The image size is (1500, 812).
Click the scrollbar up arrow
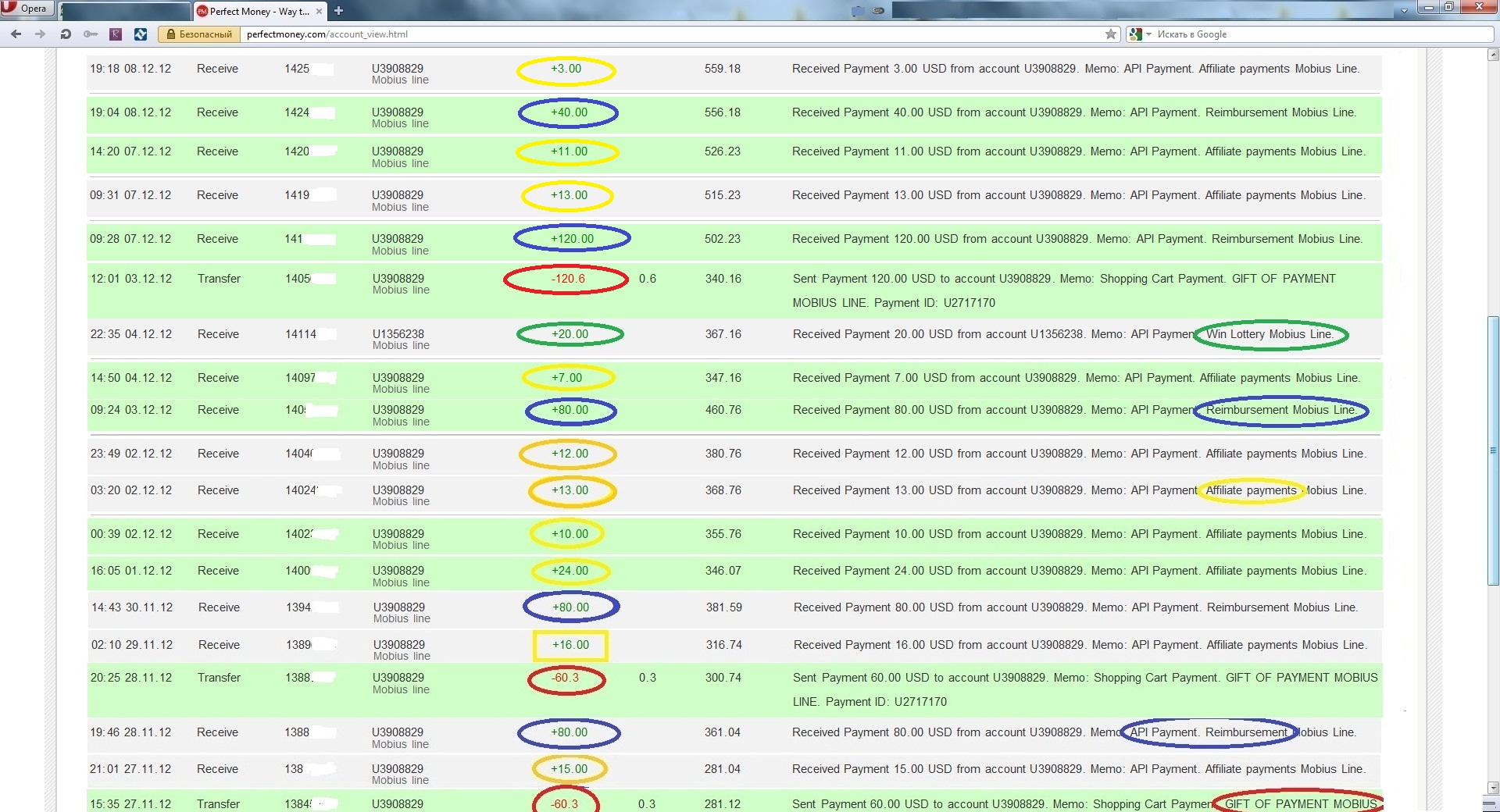[1493, 55]
